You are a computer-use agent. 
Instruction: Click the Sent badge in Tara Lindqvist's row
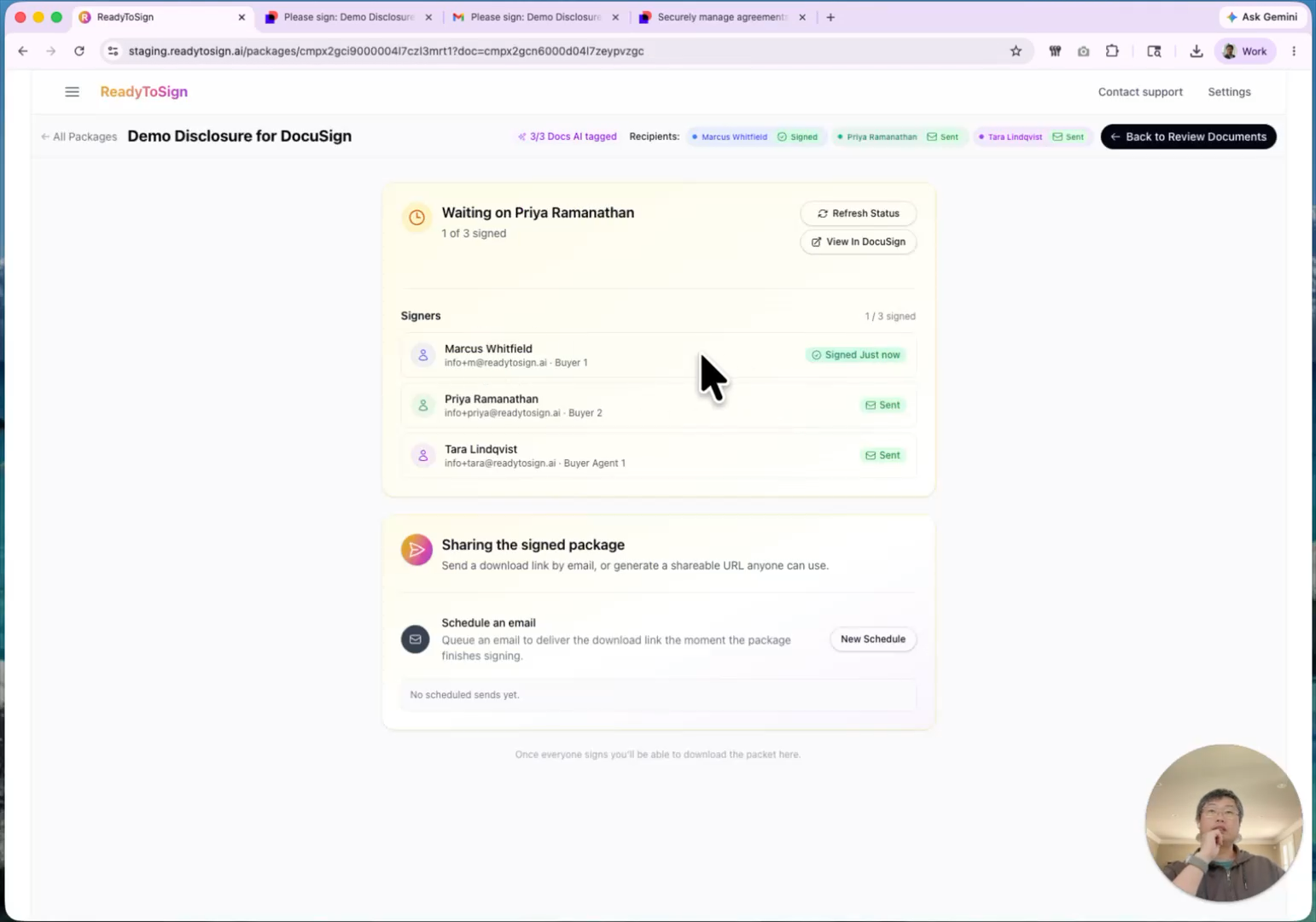coord(882,456)
